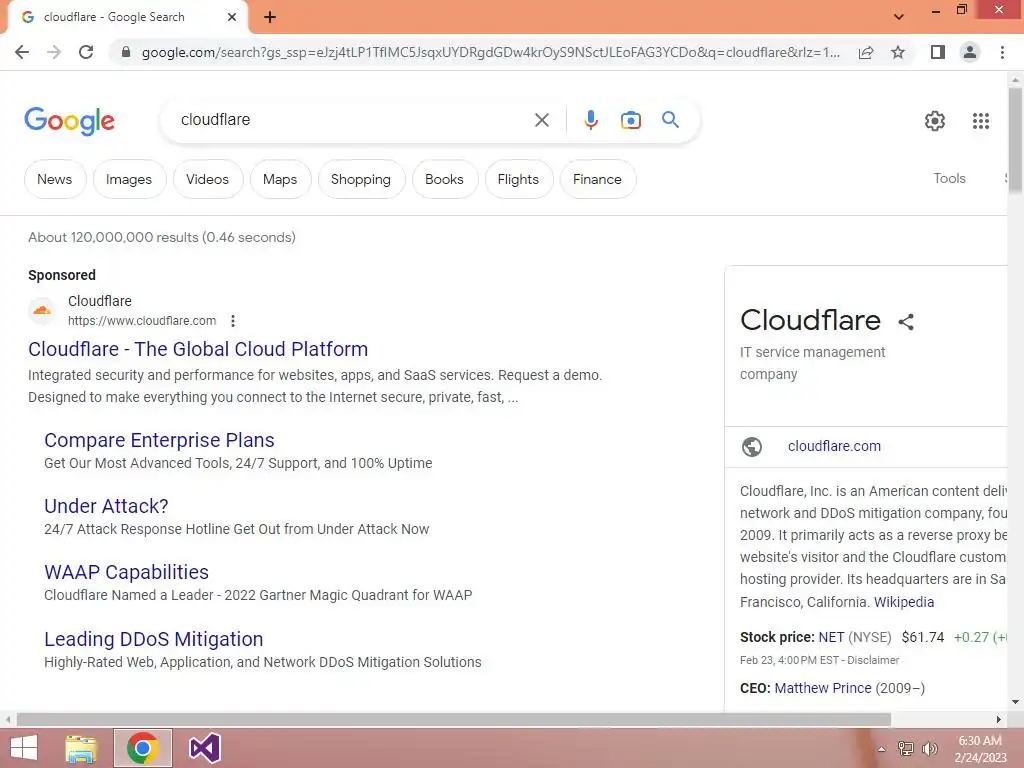This screenshot has width=1024, height=768.
Task: Filter results by Flights
Action: pyautogui.click(x=519, y=179)
